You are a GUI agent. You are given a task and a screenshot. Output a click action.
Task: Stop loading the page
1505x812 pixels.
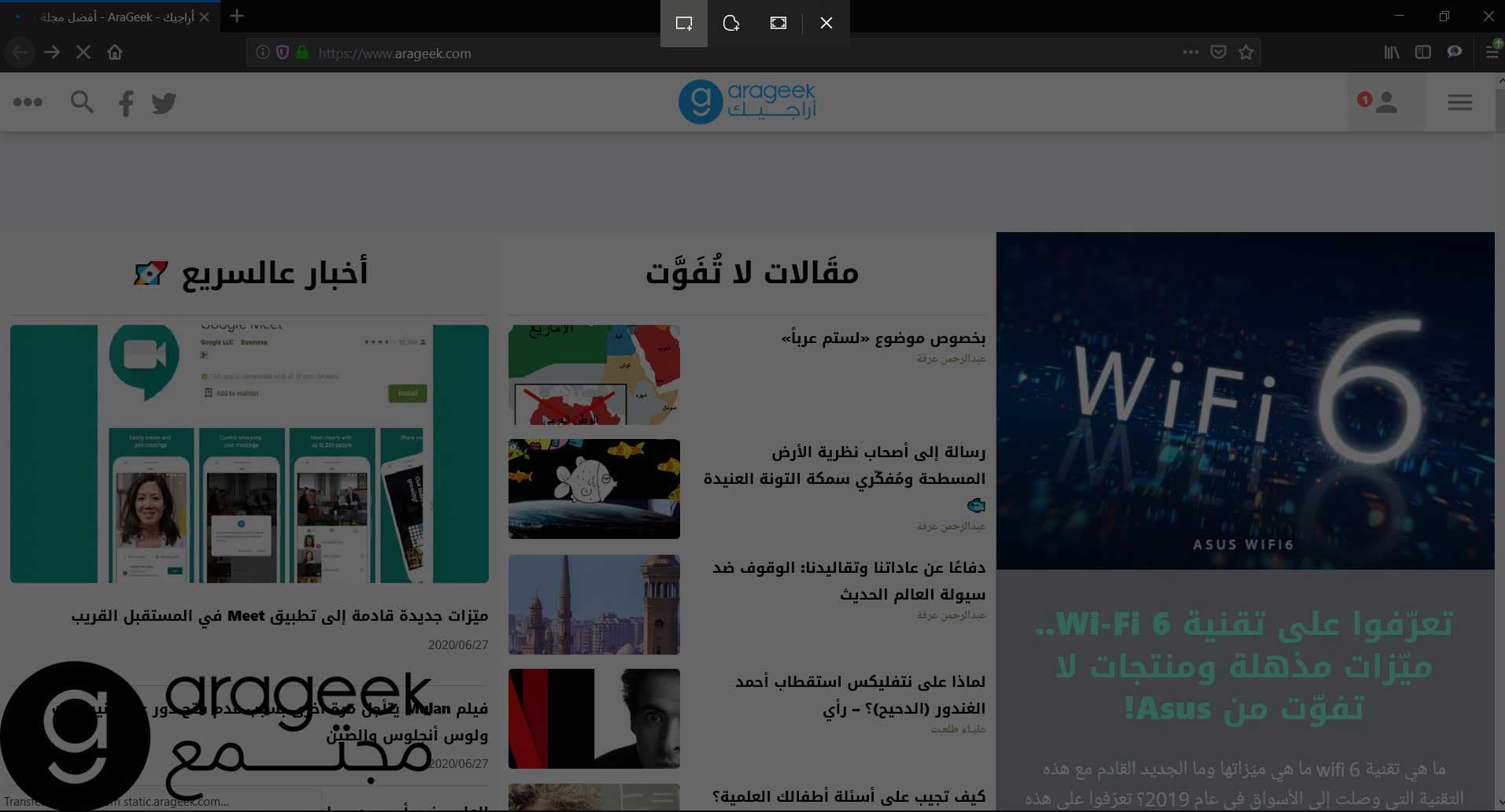click(83, 53)
